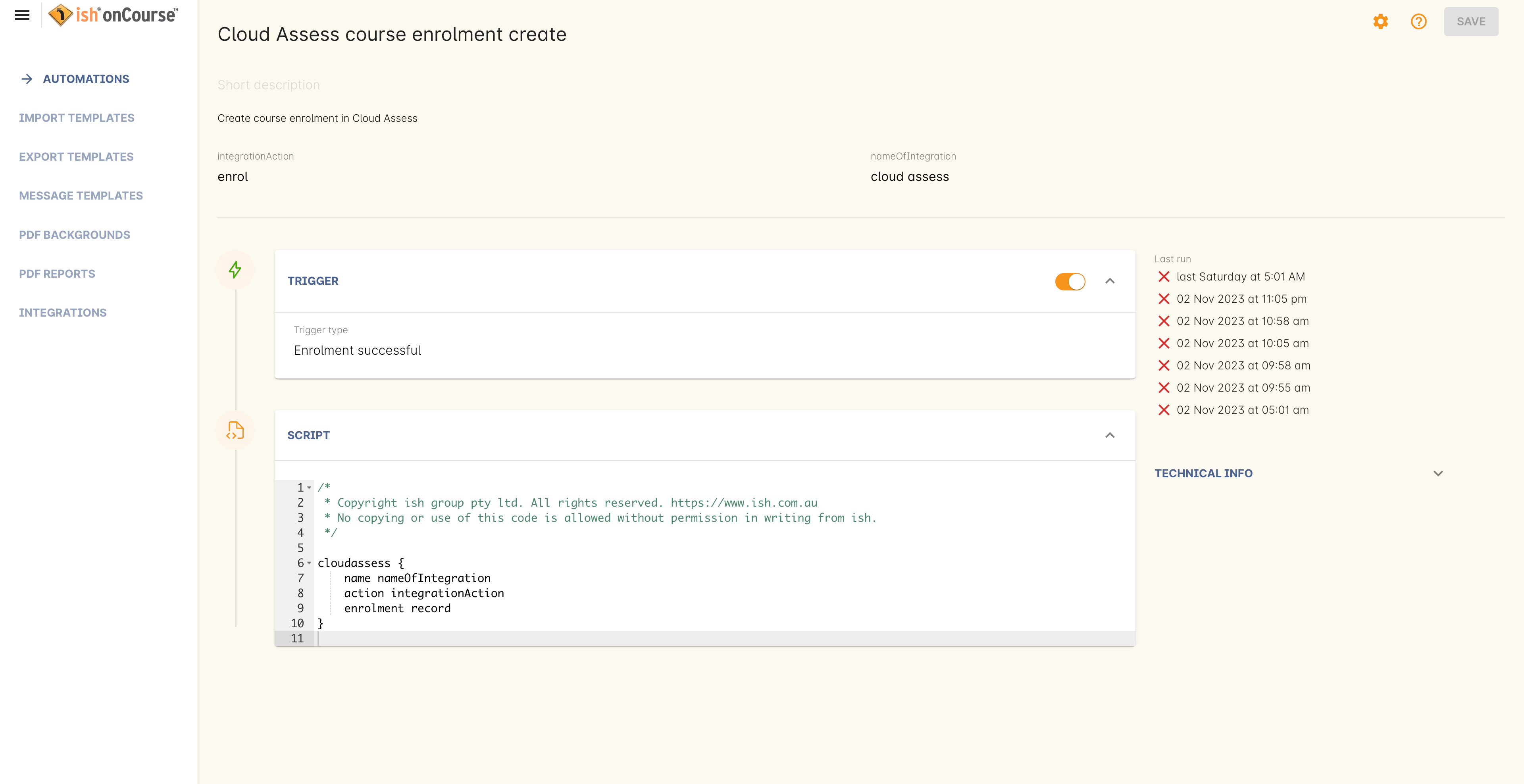Fold the cloudassess block at line 6
Screen dimensions: 1524x784
[x=310, y=563]
